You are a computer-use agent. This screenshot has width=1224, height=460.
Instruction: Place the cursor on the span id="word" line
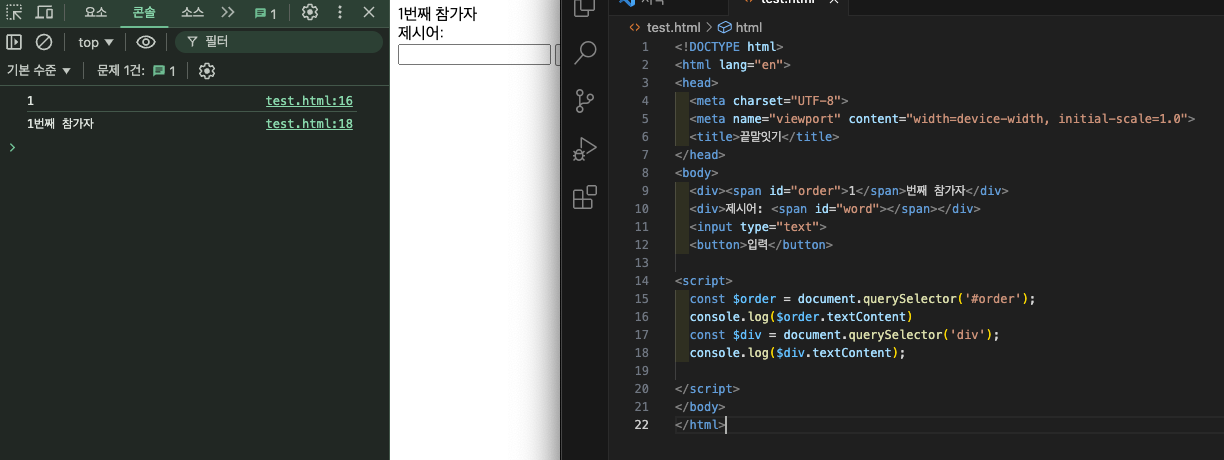(x=835, y=208)
